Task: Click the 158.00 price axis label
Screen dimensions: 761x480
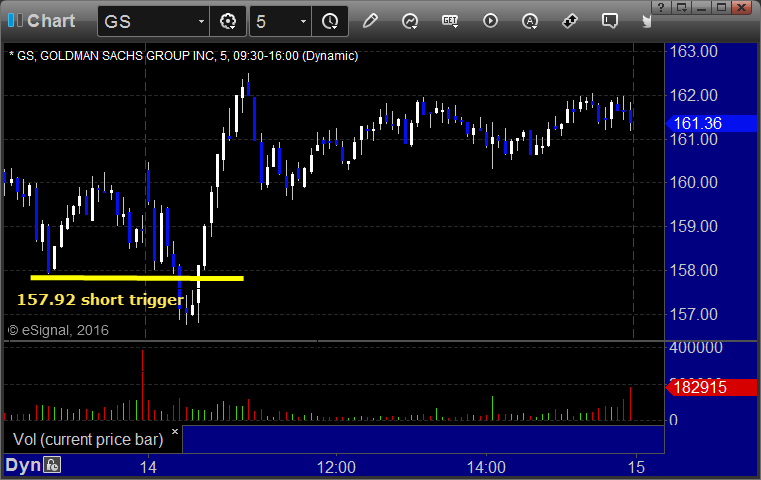Action: pyautogui.click(x=694, y=270)
